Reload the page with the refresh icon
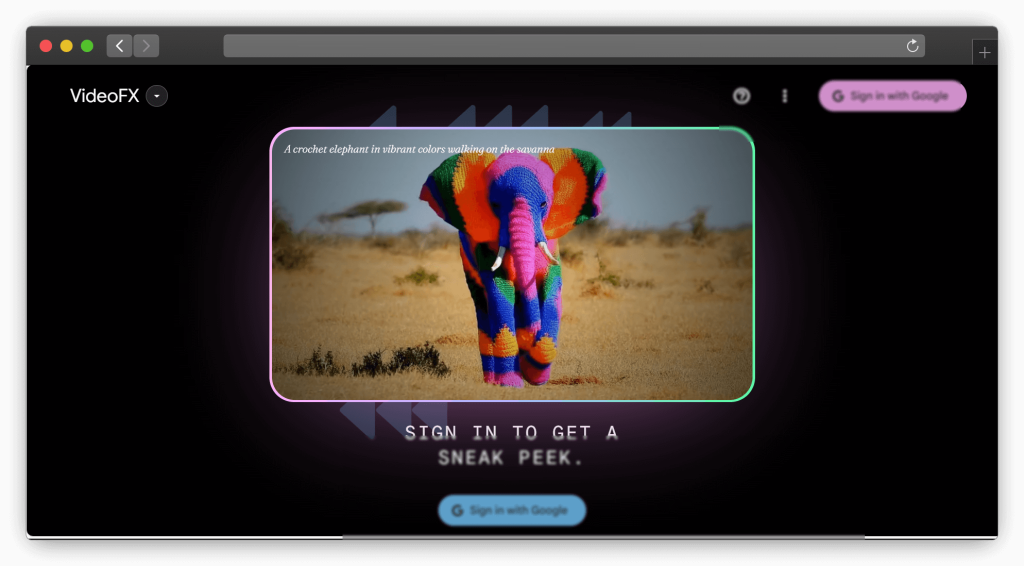This screenshot has height=566, width=1024. coord(912,46)
